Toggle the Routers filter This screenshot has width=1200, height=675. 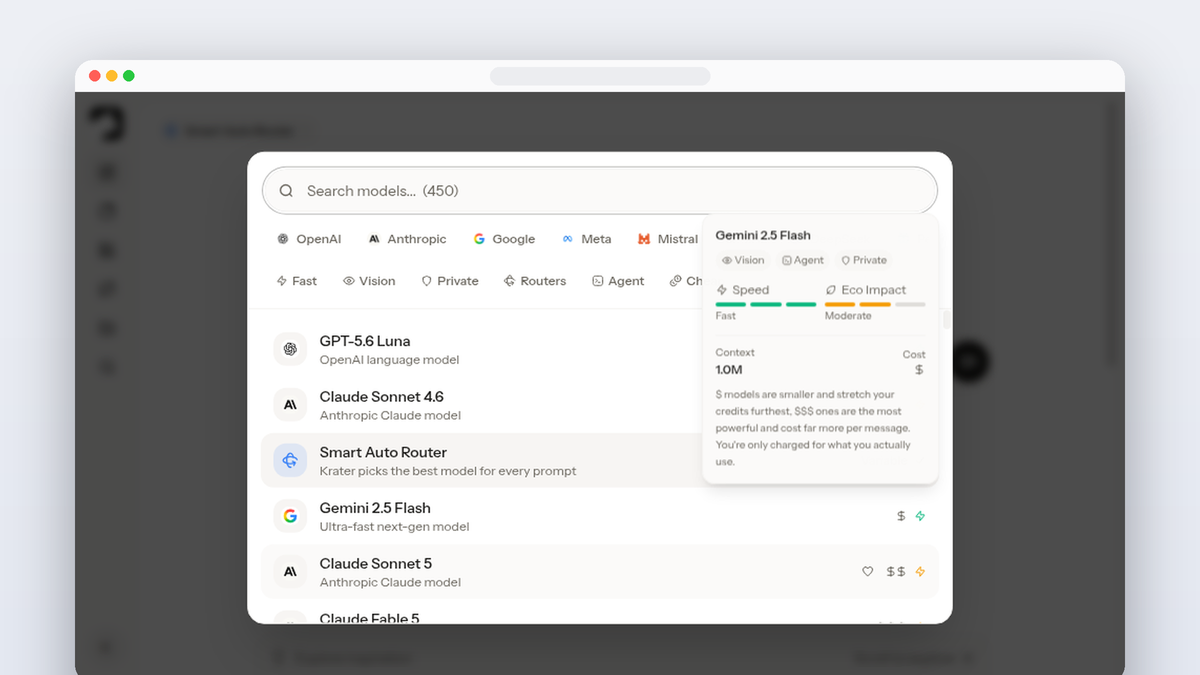(x=535, y=281)
